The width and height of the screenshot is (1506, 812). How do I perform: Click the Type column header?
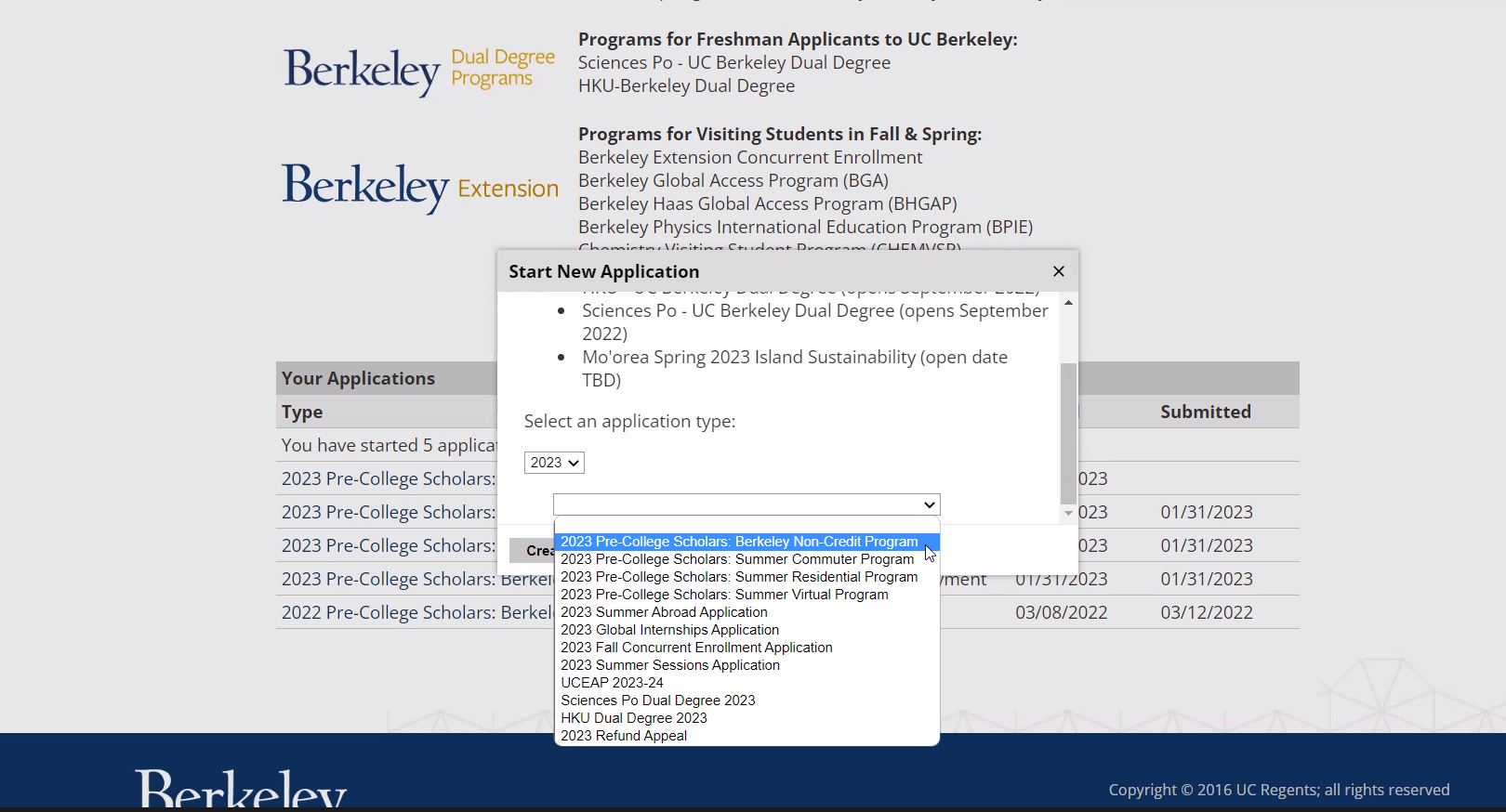tap(302, 412)
